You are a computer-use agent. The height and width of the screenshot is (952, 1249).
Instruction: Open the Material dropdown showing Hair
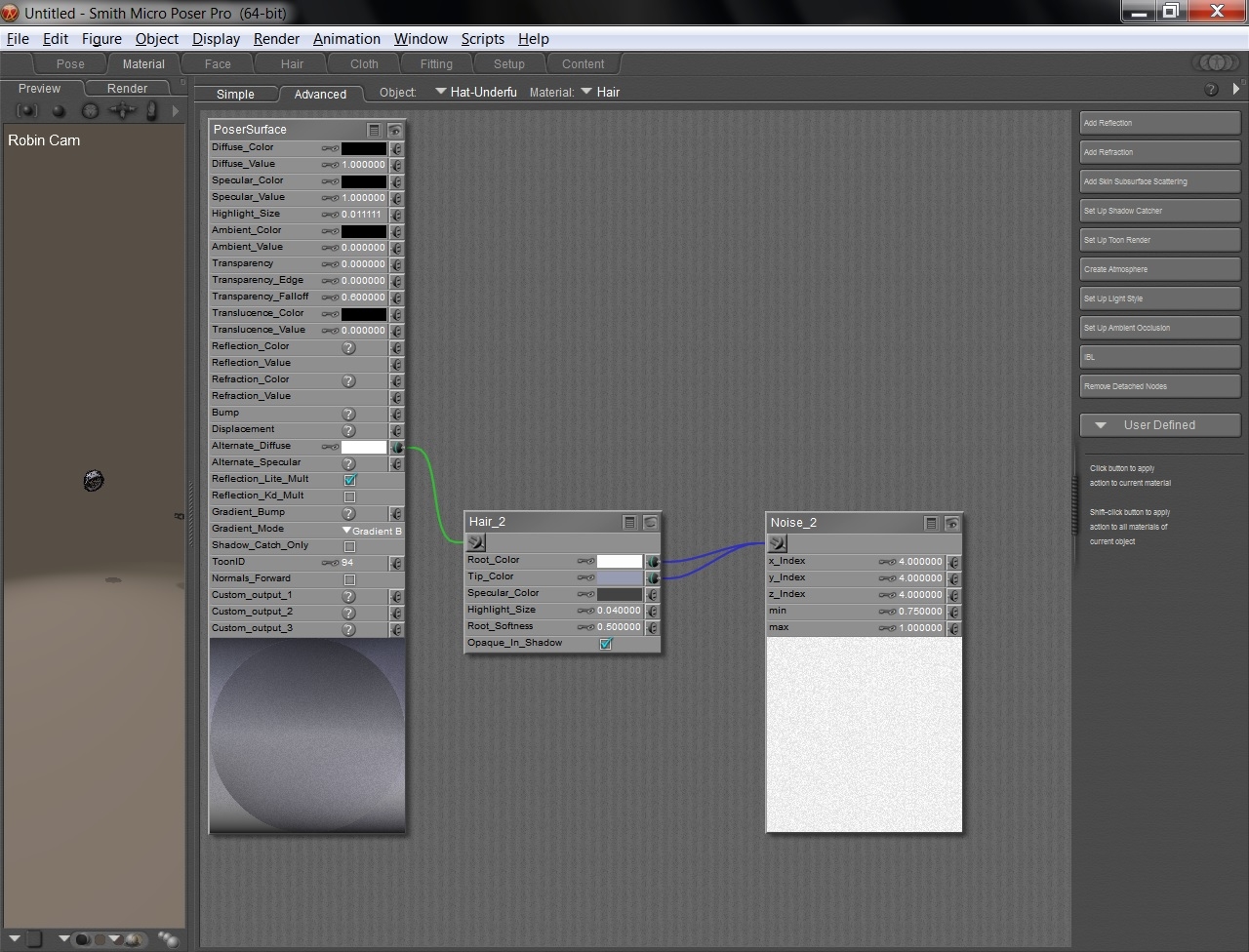click(600, 92)
